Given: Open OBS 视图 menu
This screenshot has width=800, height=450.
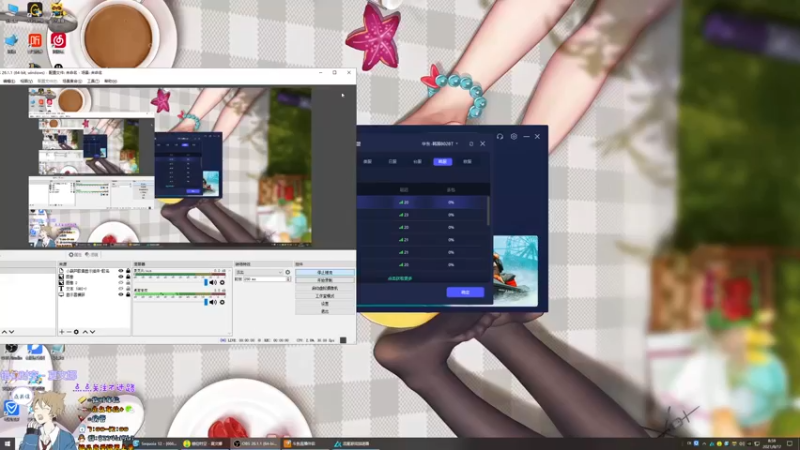Looking at the screenshot, I should tap(27, 81).
